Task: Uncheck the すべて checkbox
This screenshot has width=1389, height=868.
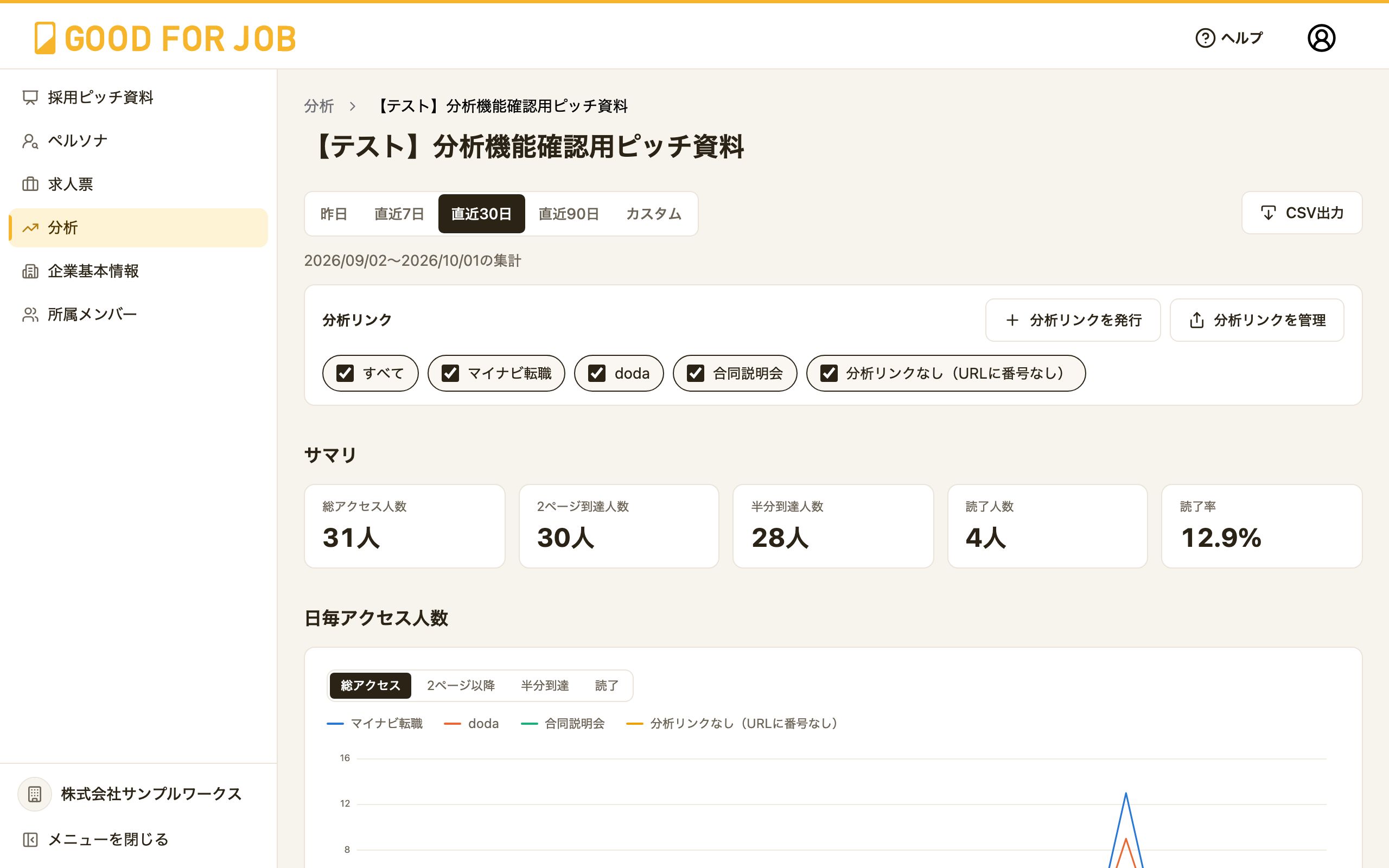Action: click(345, 373)
